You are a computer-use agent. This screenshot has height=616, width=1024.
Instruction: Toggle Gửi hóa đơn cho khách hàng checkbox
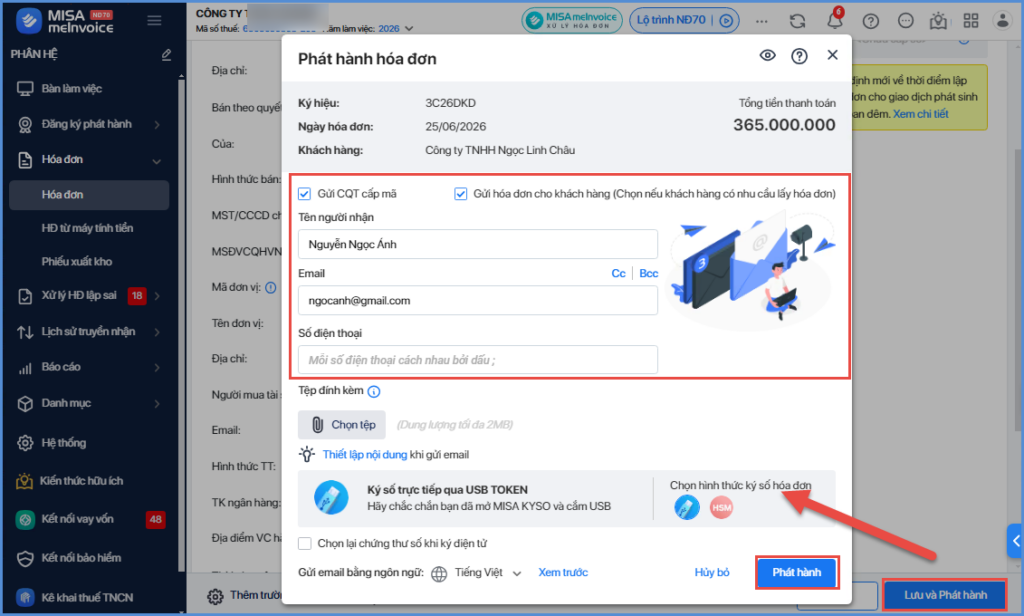click(460, 193)
